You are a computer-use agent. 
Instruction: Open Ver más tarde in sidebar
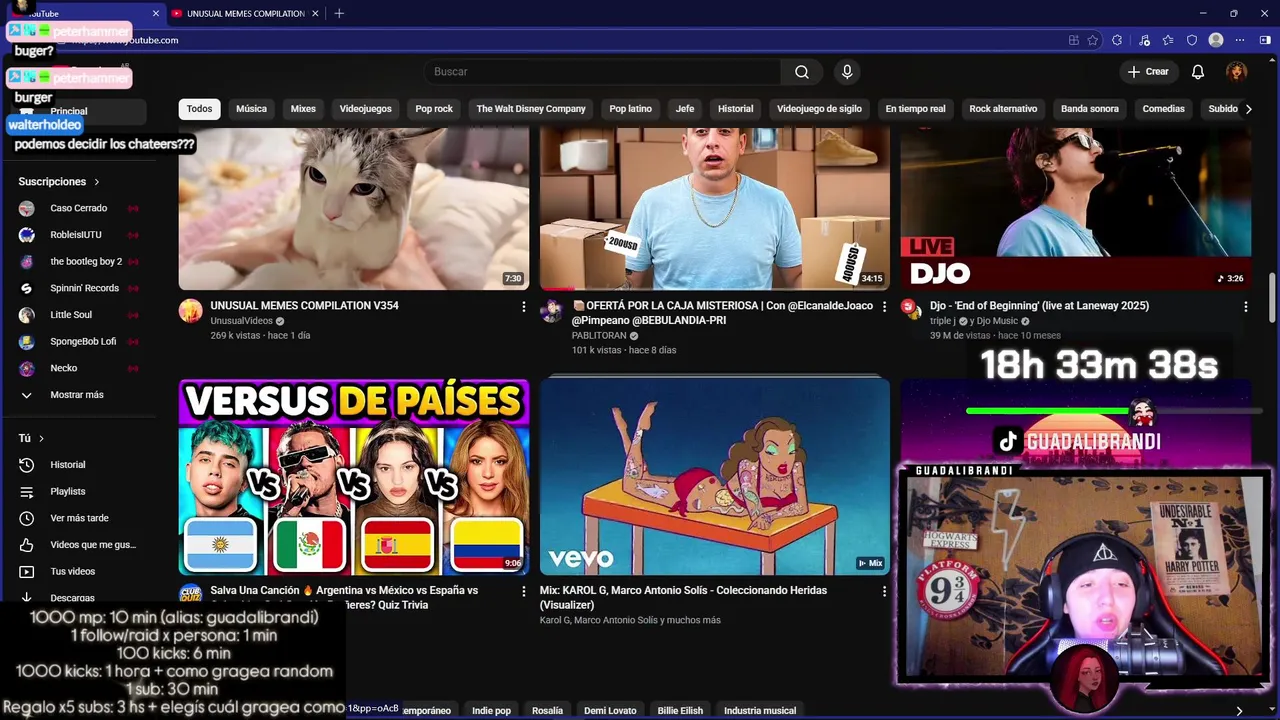tap(79, 518)
